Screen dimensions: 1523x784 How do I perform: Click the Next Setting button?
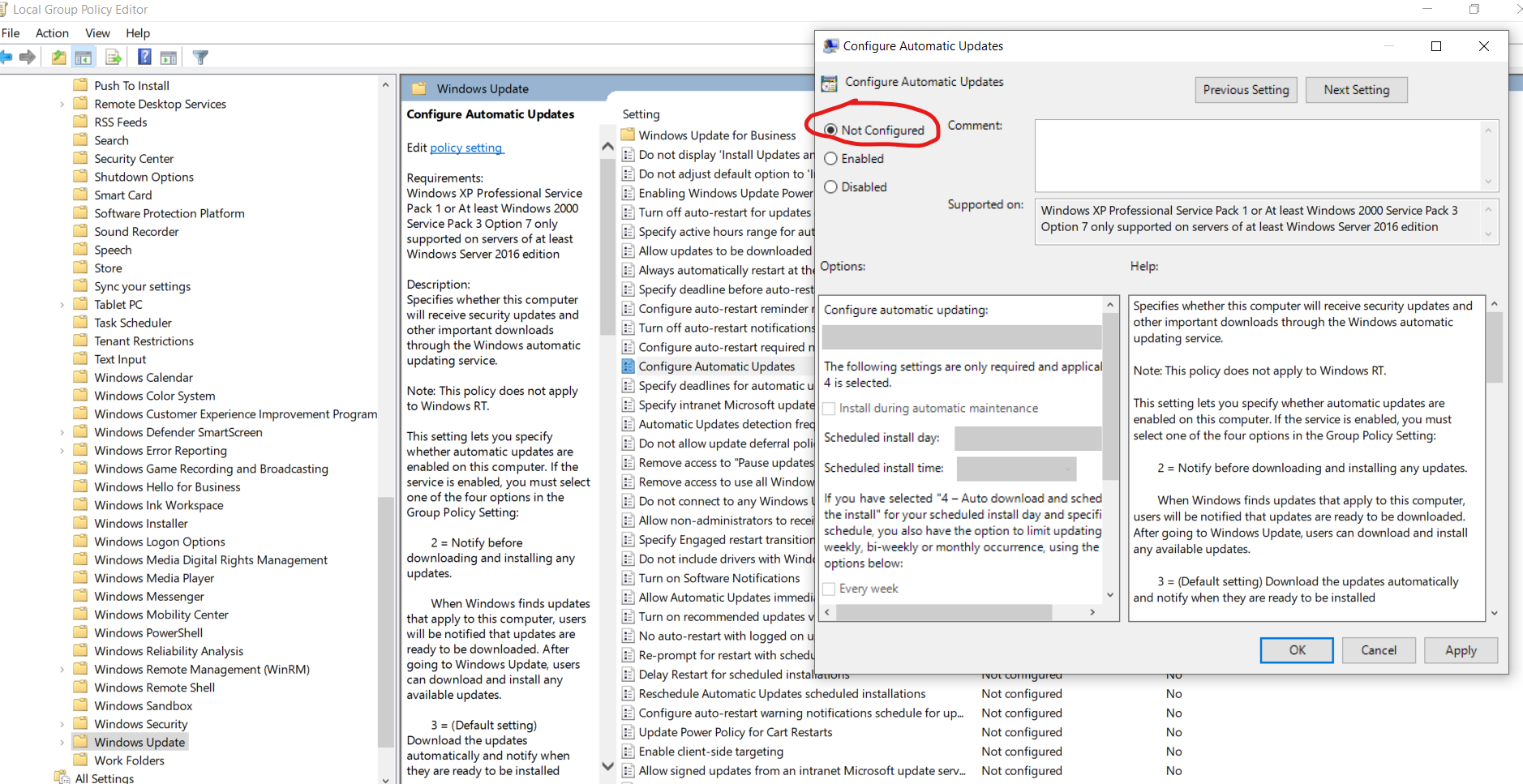(x=1356, y=90)
